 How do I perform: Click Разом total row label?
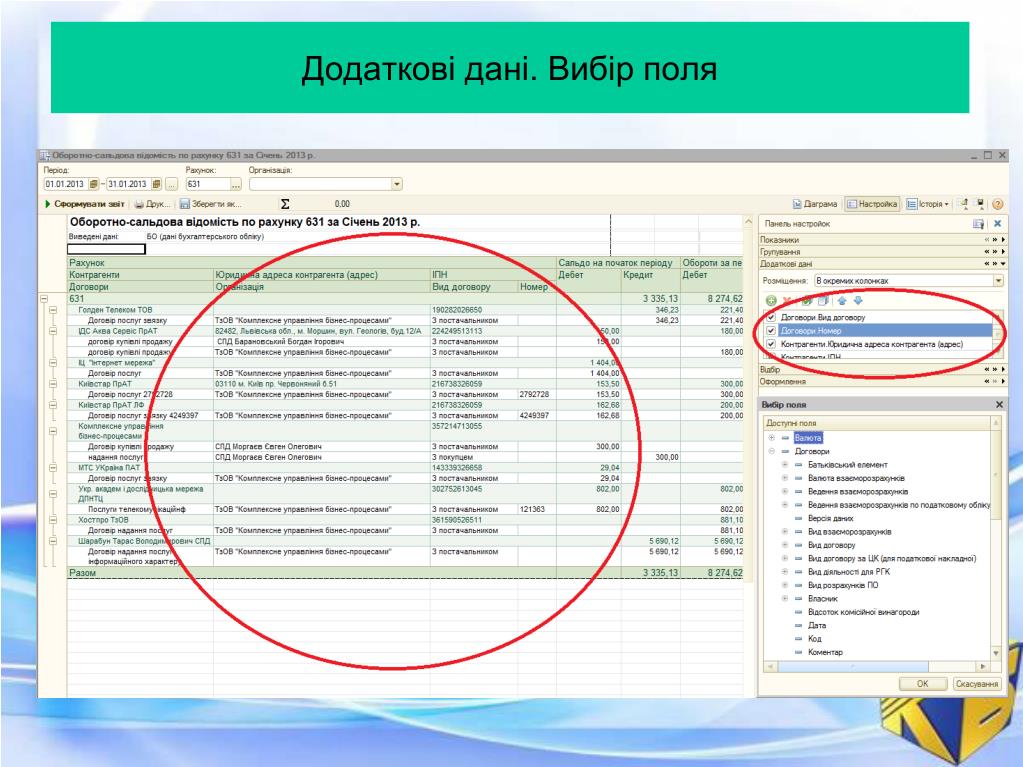(83, 573)
